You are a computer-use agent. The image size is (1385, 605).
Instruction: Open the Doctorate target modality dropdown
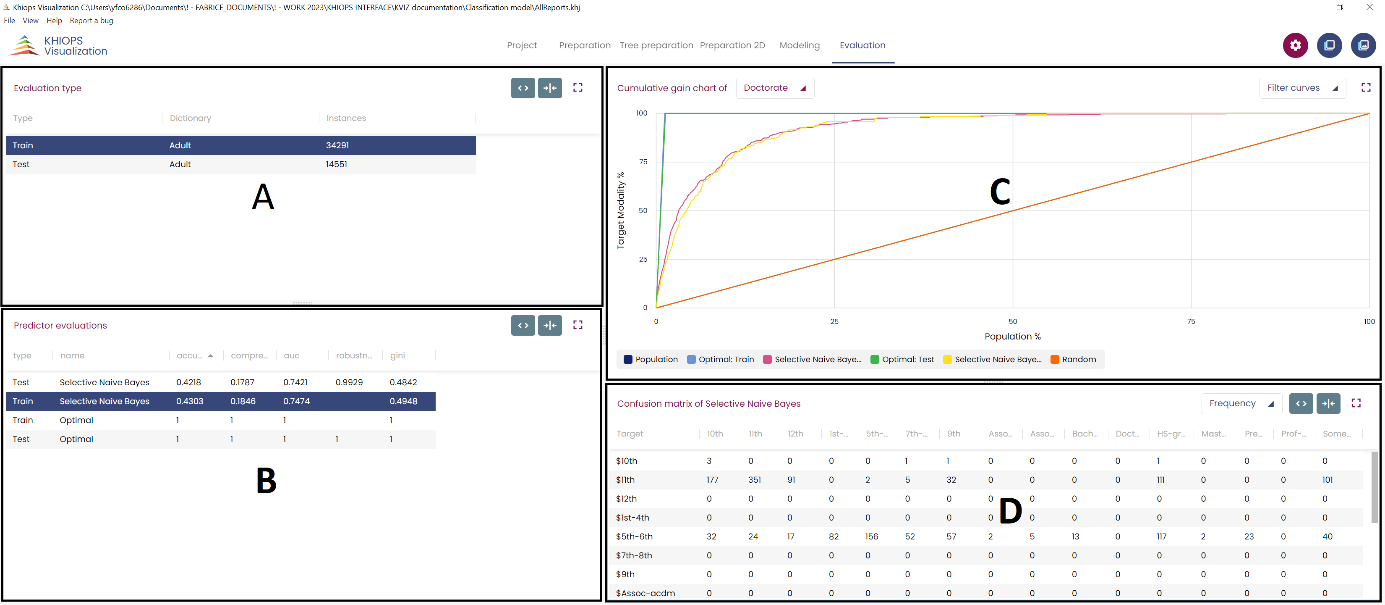[775, 88]
